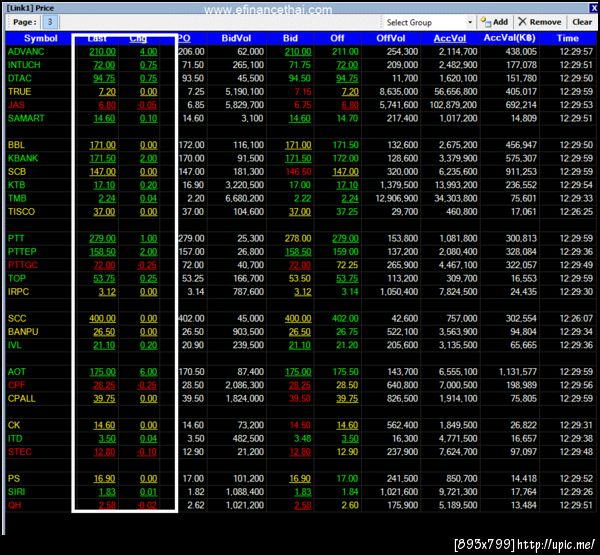
Task: Click the Add button in toolbar
Action: click(494, 22)
